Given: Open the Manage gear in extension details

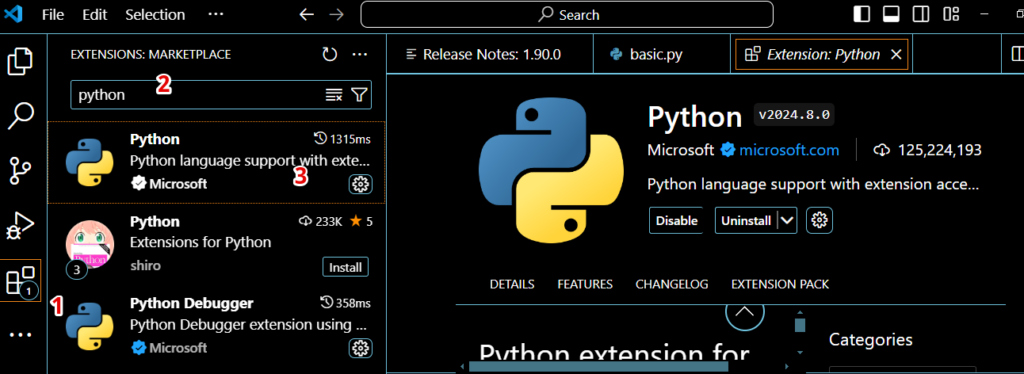Looking at the screenshot, I should click(x=819, y=221).
